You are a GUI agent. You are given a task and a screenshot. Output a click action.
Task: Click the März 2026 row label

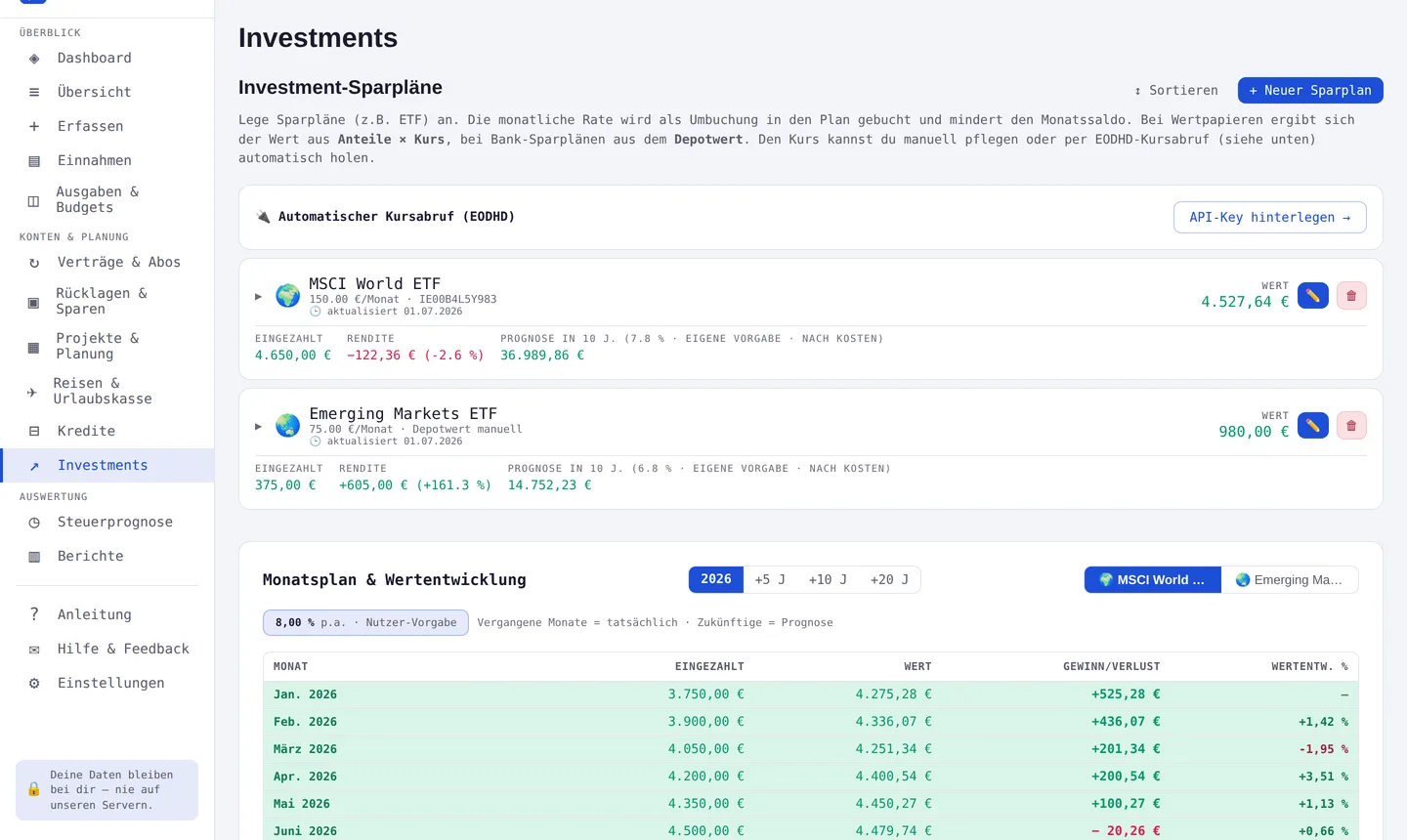pyautogui.click(x=305, y=749)
